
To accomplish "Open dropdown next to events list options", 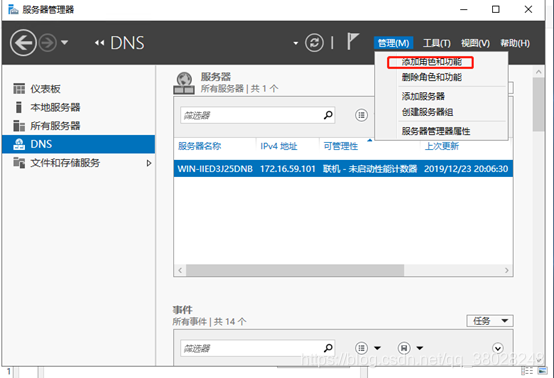I will pyautogui.click(x=377, y=348).
